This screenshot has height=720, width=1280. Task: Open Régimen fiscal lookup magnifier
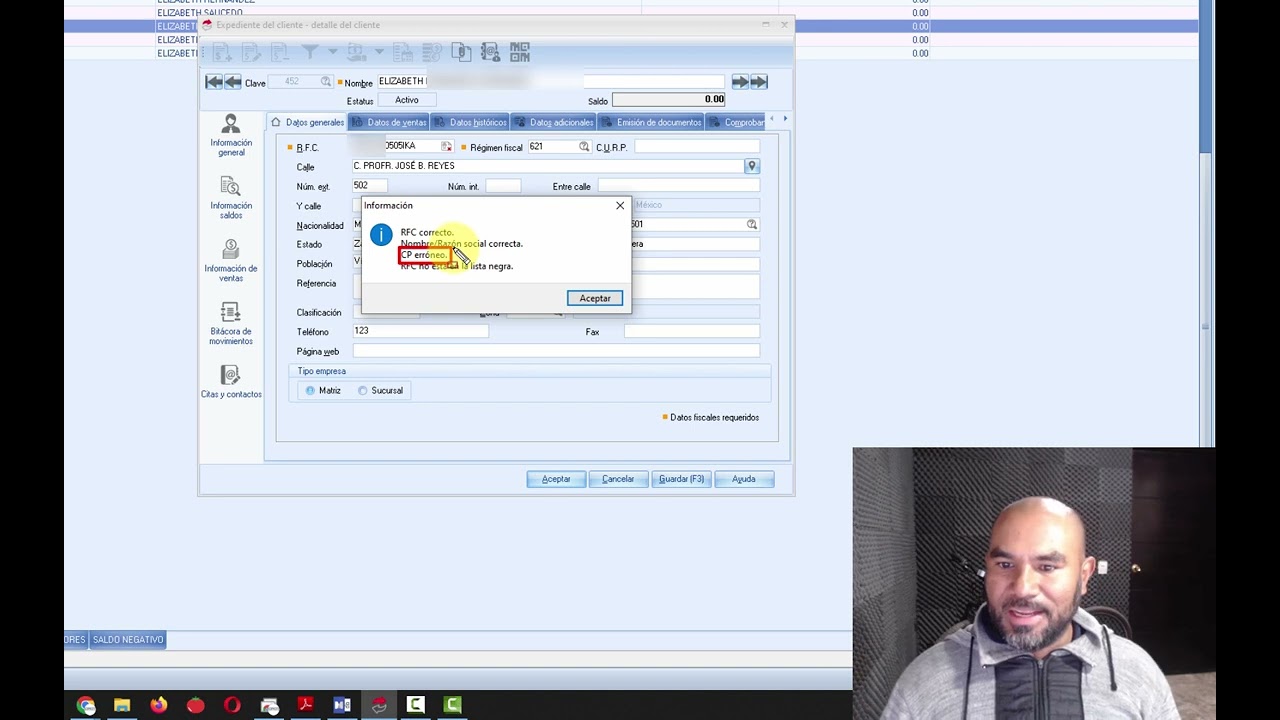tap(584, 147)
